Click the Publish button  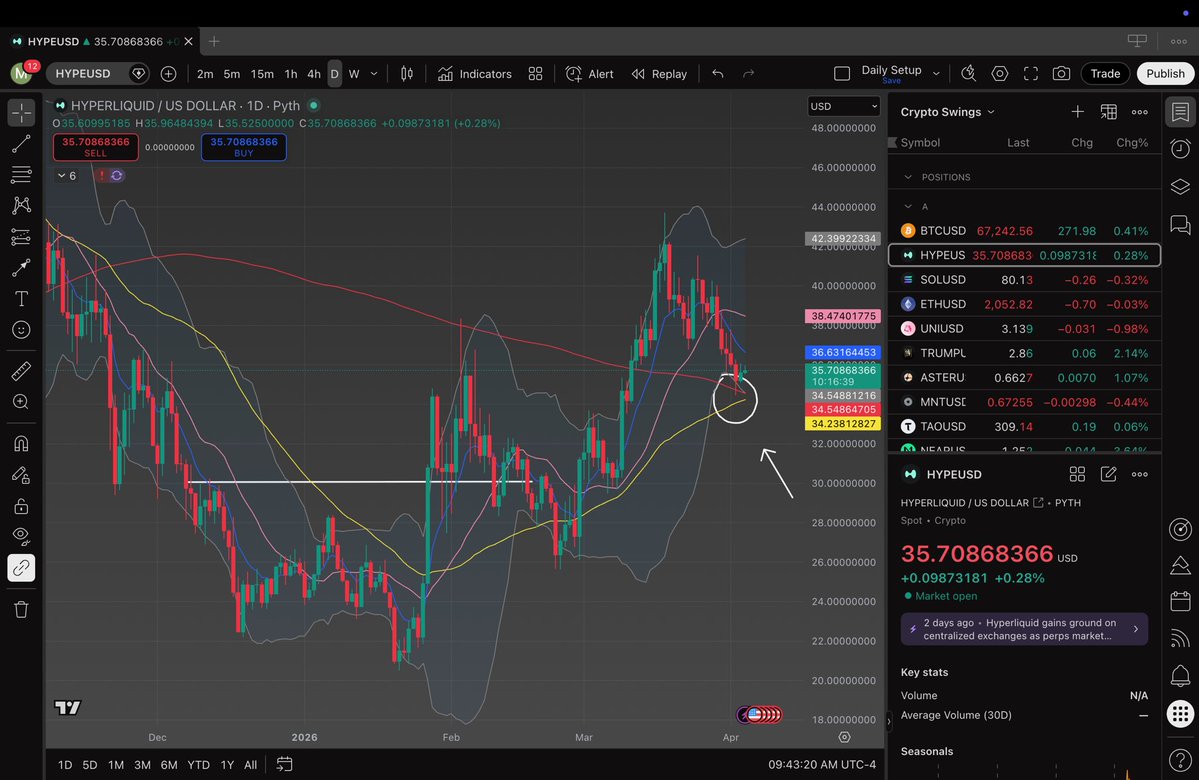[1165, 74]
